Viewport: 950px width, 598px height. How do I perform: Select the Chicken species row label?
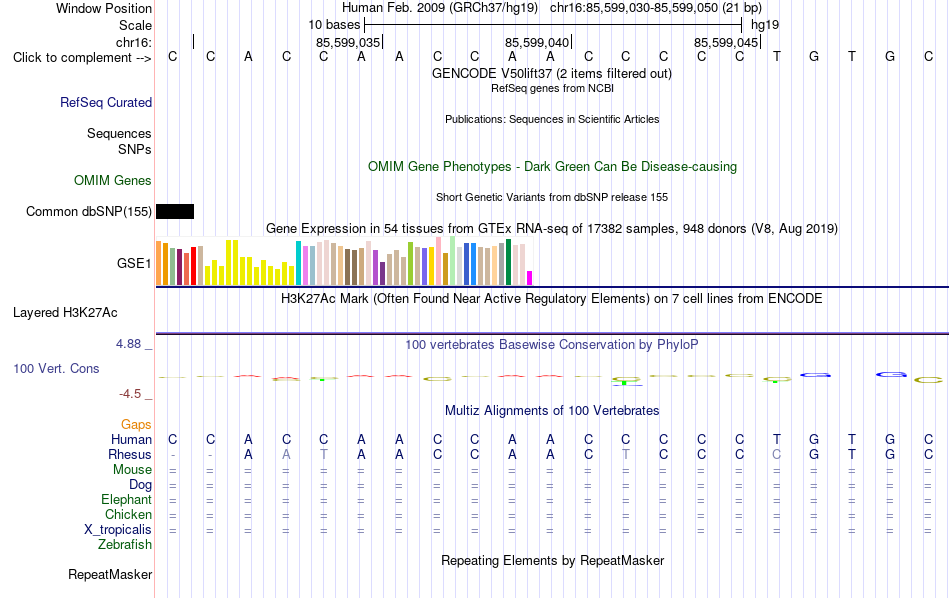[x=128, y=514]
